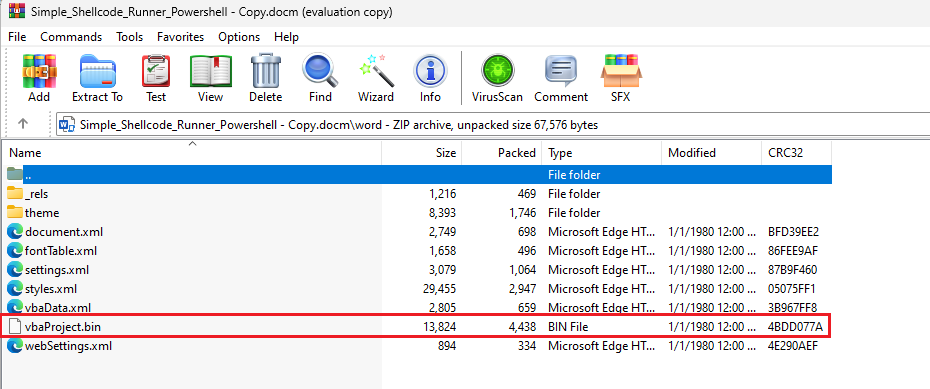Image resolution: width=930 pixels, height=389 pixels.
Task: Open the Favorites menu
Action: [180, 37]
